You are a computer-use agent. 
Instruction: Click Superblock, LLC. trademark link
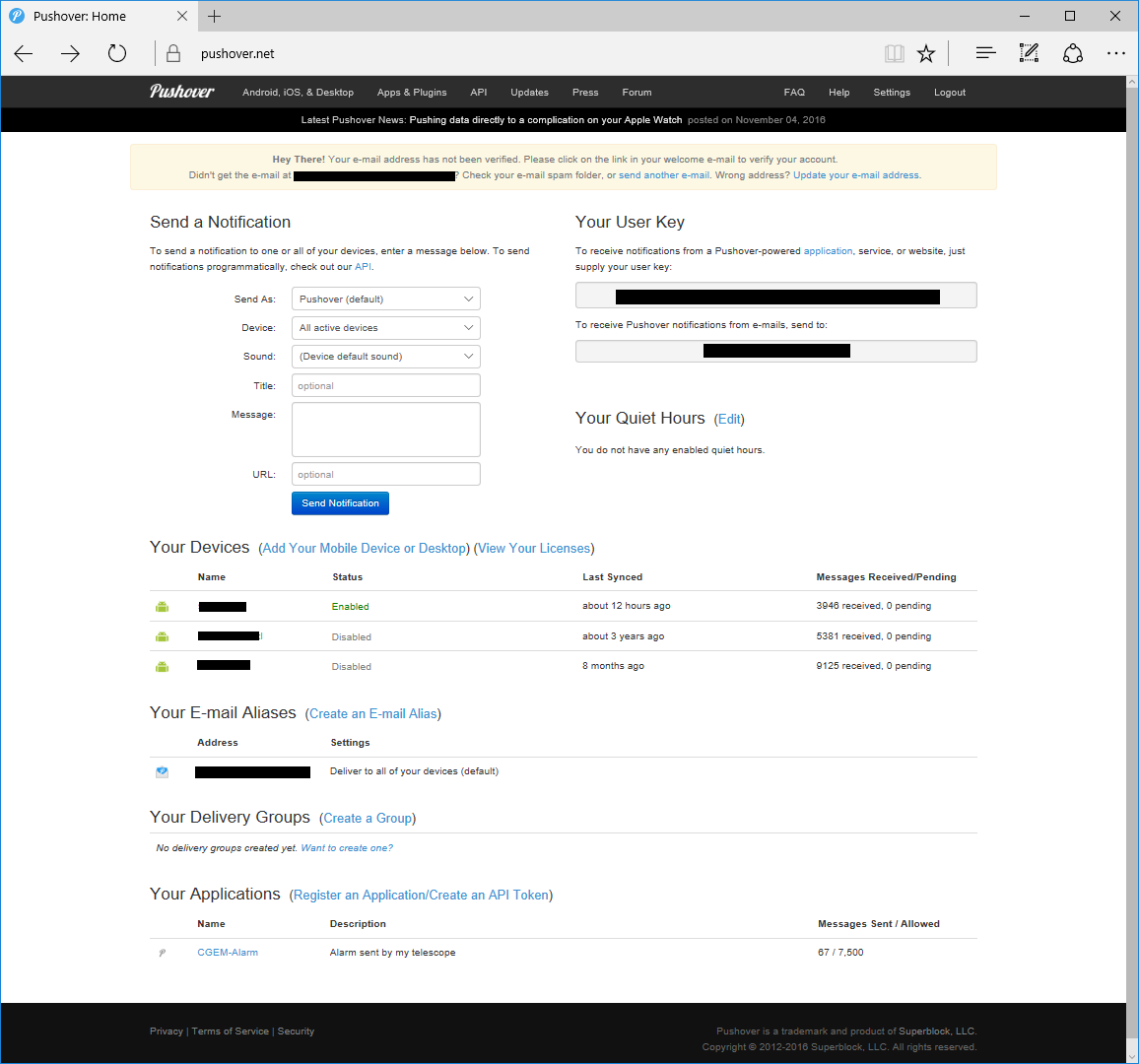[937, 1031]
